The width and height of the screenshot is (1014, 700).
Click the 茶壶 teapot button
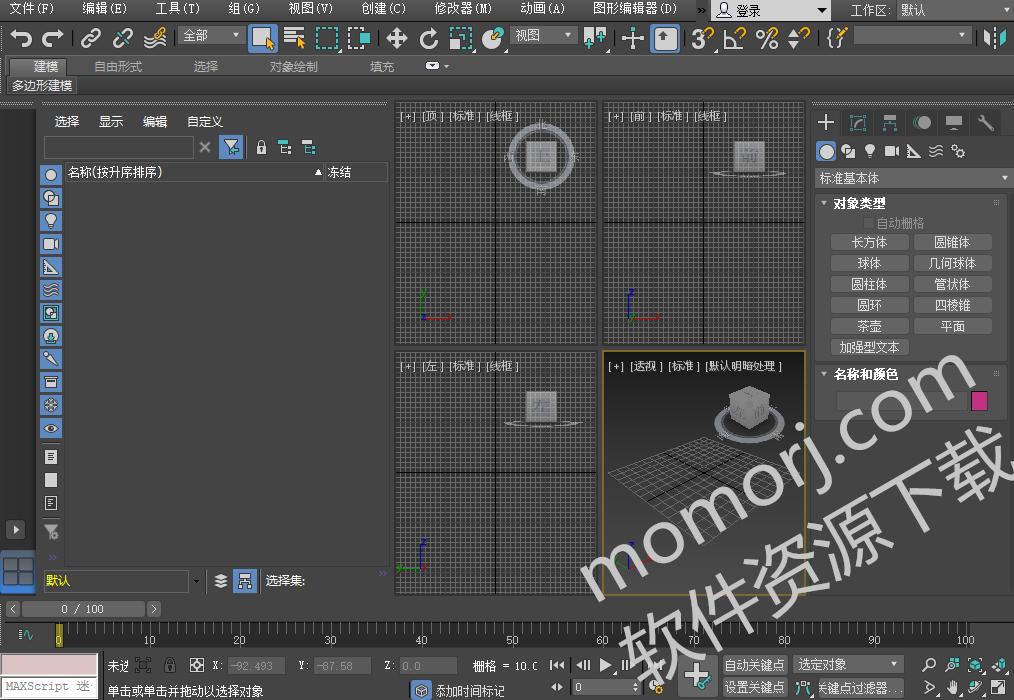click(869, 326)
